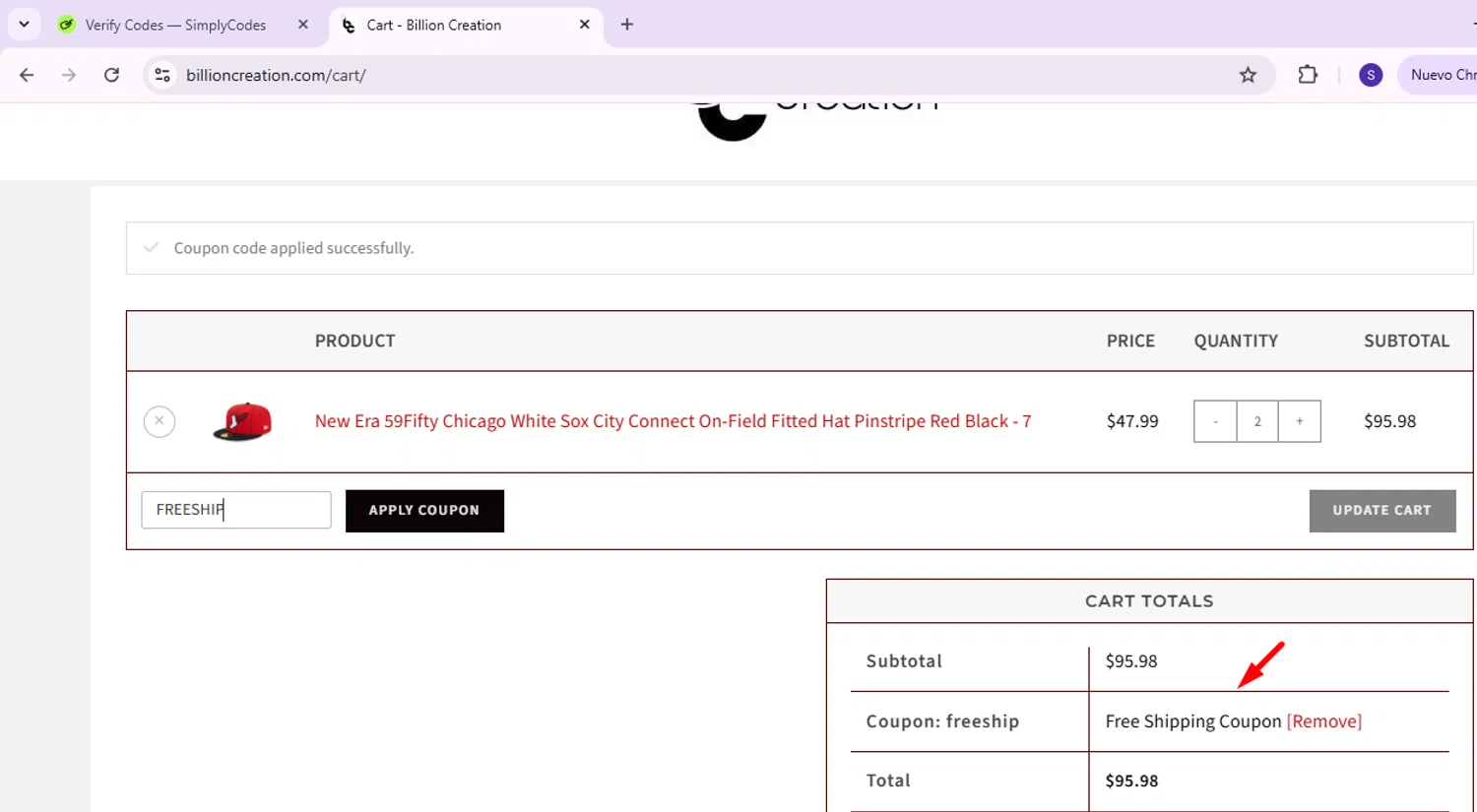
Task: Click the bold Total amount $95.98
Action: pyautogui.click(x=1131, y=781)
